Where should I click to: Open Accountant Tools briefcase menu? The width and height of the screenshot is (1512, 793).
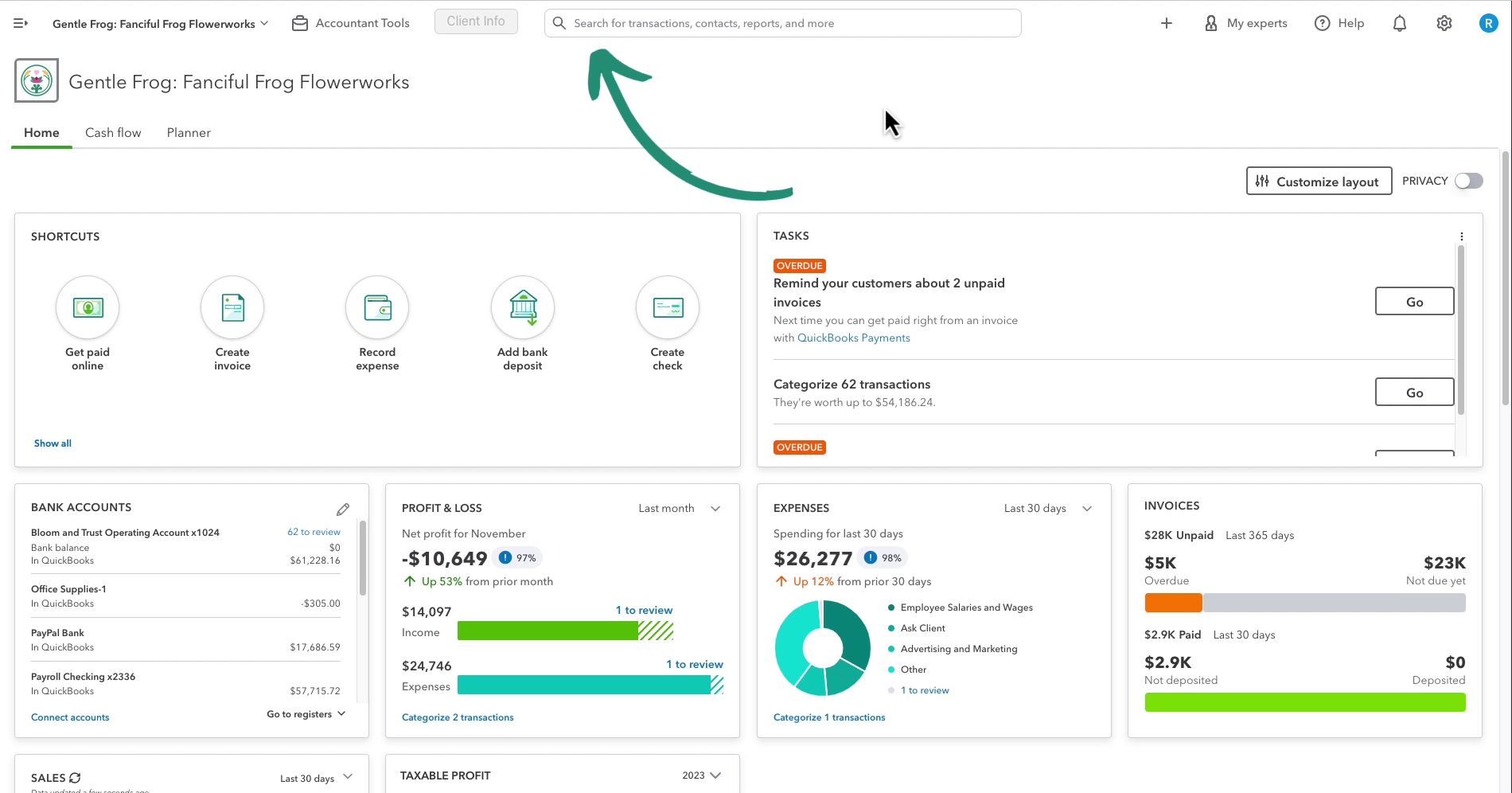[350, 23]
